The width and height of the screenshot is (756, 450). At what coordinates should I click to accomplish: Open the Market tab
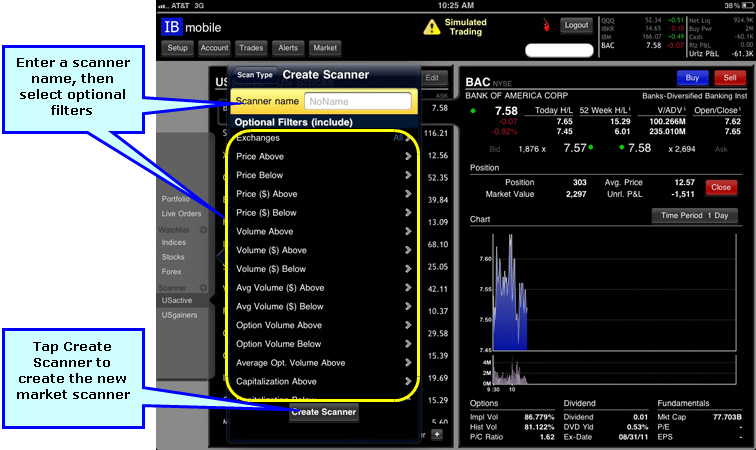(x=325, y=48)
